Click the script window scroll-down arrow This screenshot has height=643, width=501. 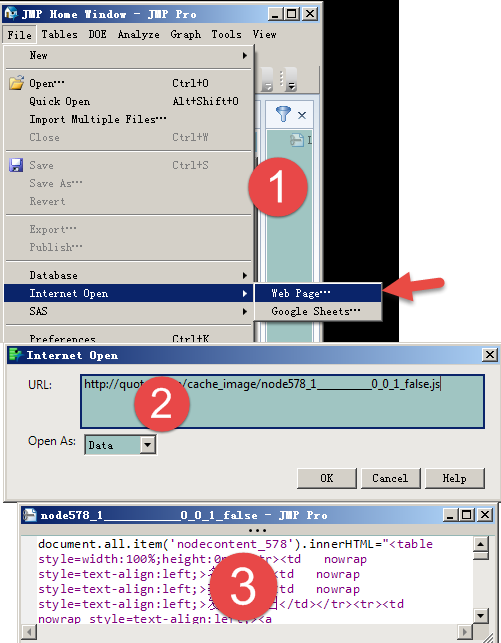point(481,615)
